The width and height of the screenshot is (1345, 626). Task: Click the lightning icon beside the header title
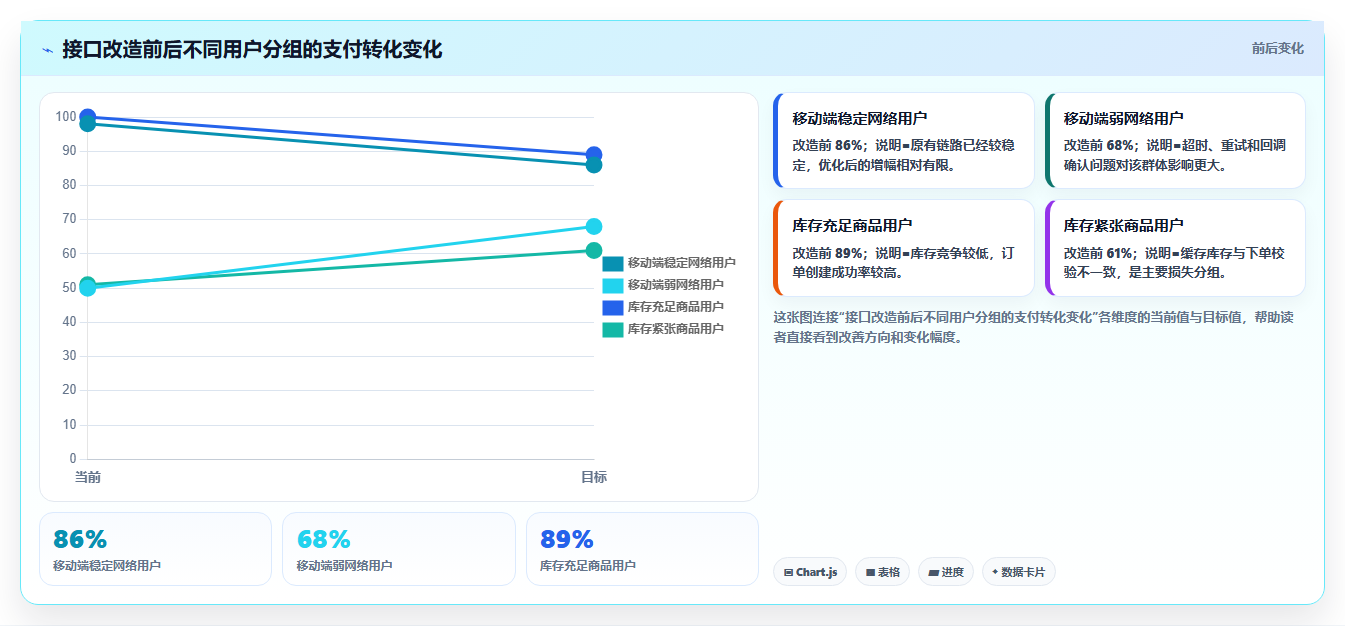tap(48, 50)
